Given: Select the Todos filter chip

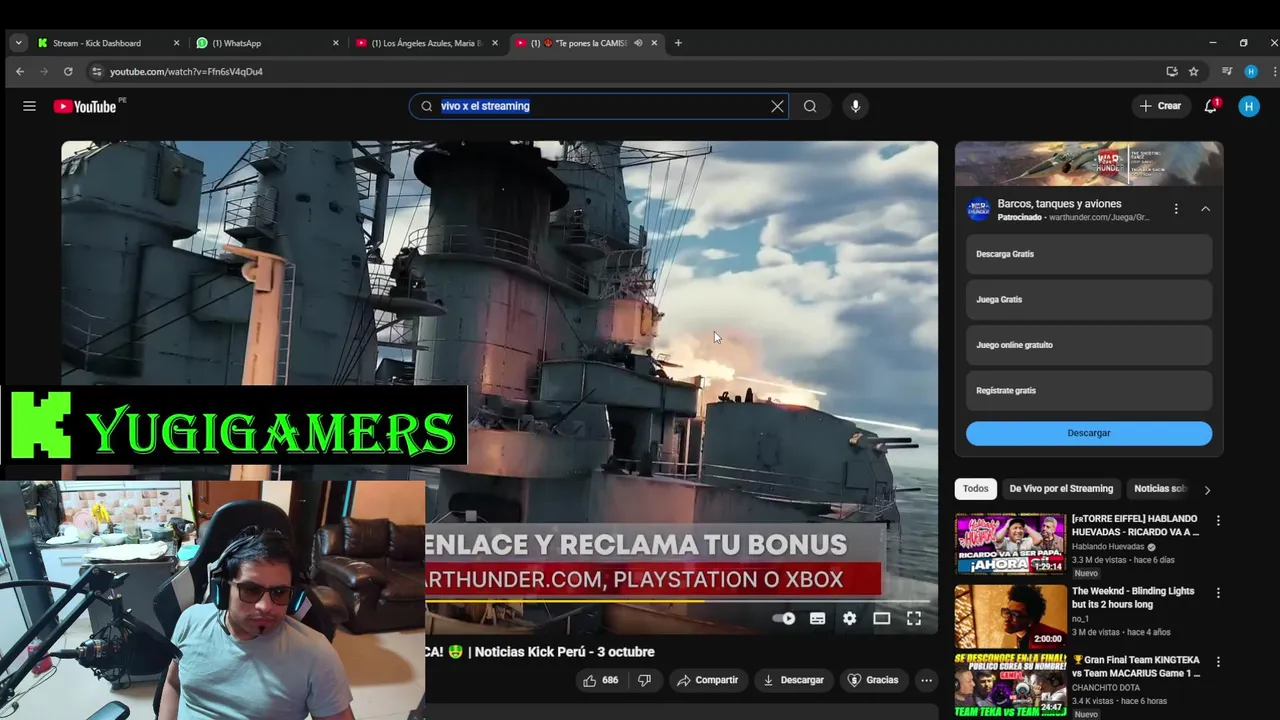Looking at the screenshot, I should pos(976,489).
